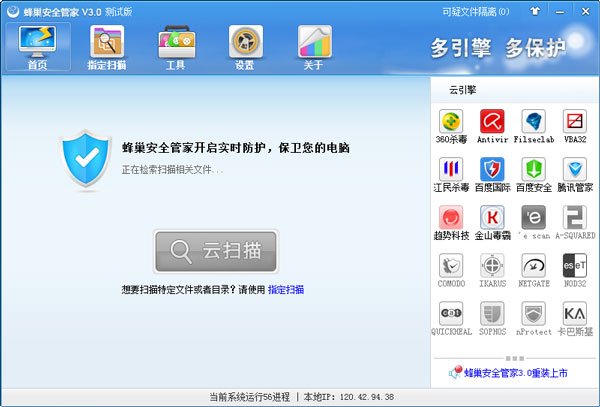Open the 首页 home tab
Viewport: 600px width, 407px height.
pos(38,47)
